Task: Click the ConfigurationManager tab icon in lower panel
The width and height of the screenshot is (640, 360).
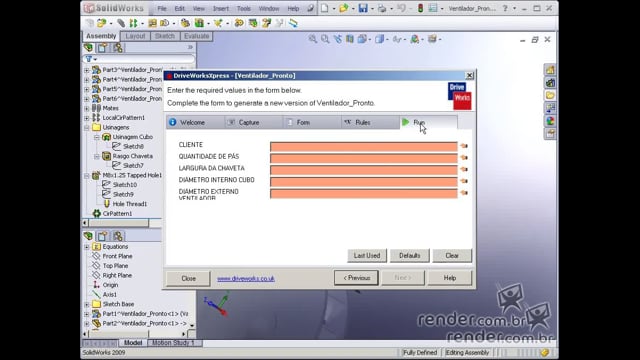Action: pos(118,236)
